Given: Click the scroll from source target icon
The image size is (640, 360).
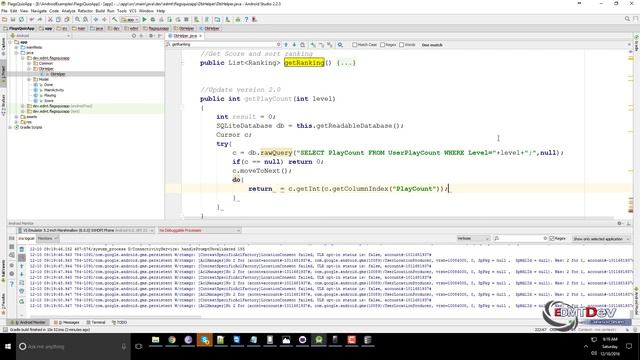Looking at the screenshot, I should [x=133, y=36].
